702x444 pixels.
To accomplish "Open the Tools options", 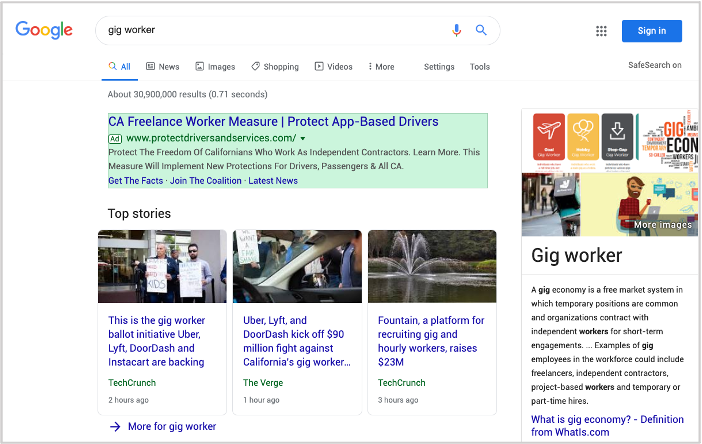I will (479, 67).
